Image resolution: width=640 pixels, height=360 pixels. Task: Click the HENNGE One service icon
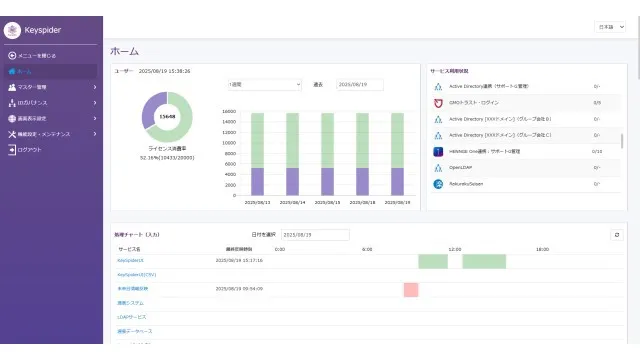click(438, 151)
